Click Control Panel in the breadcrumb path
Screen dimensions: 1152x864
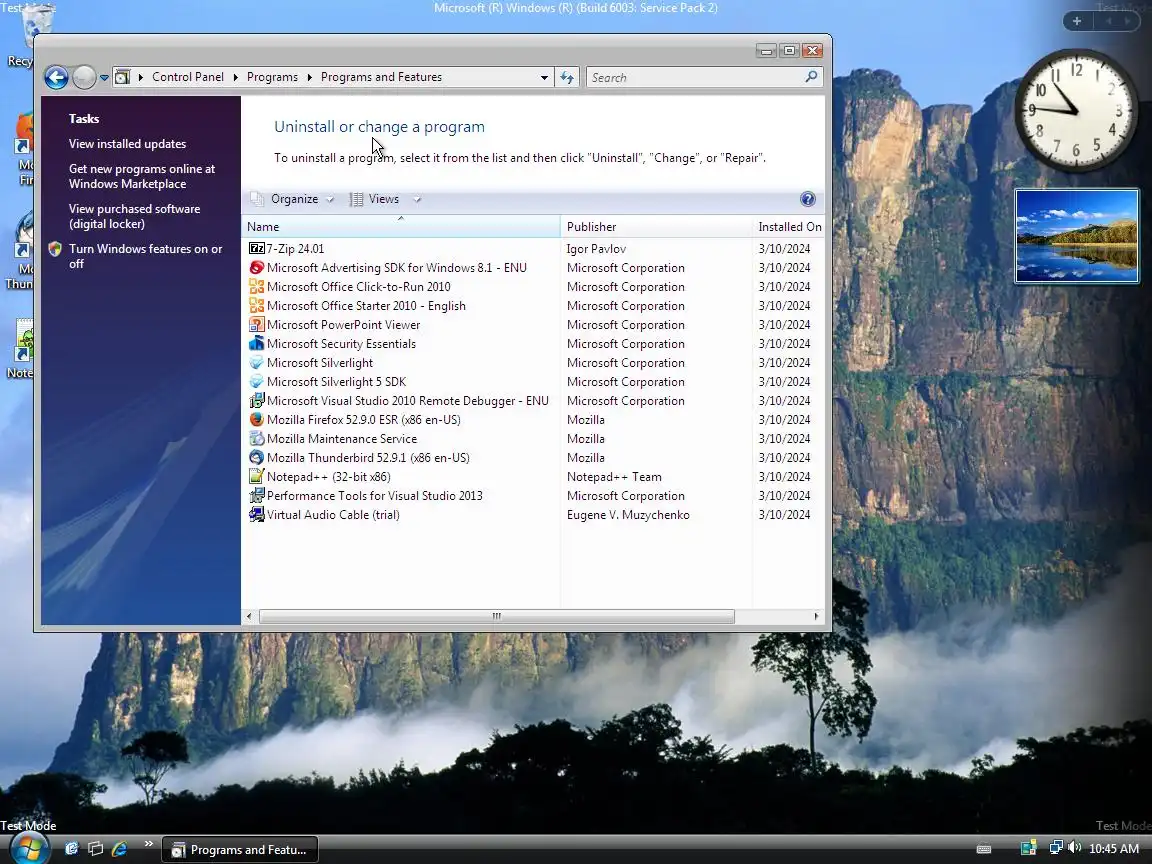[187, 77]
